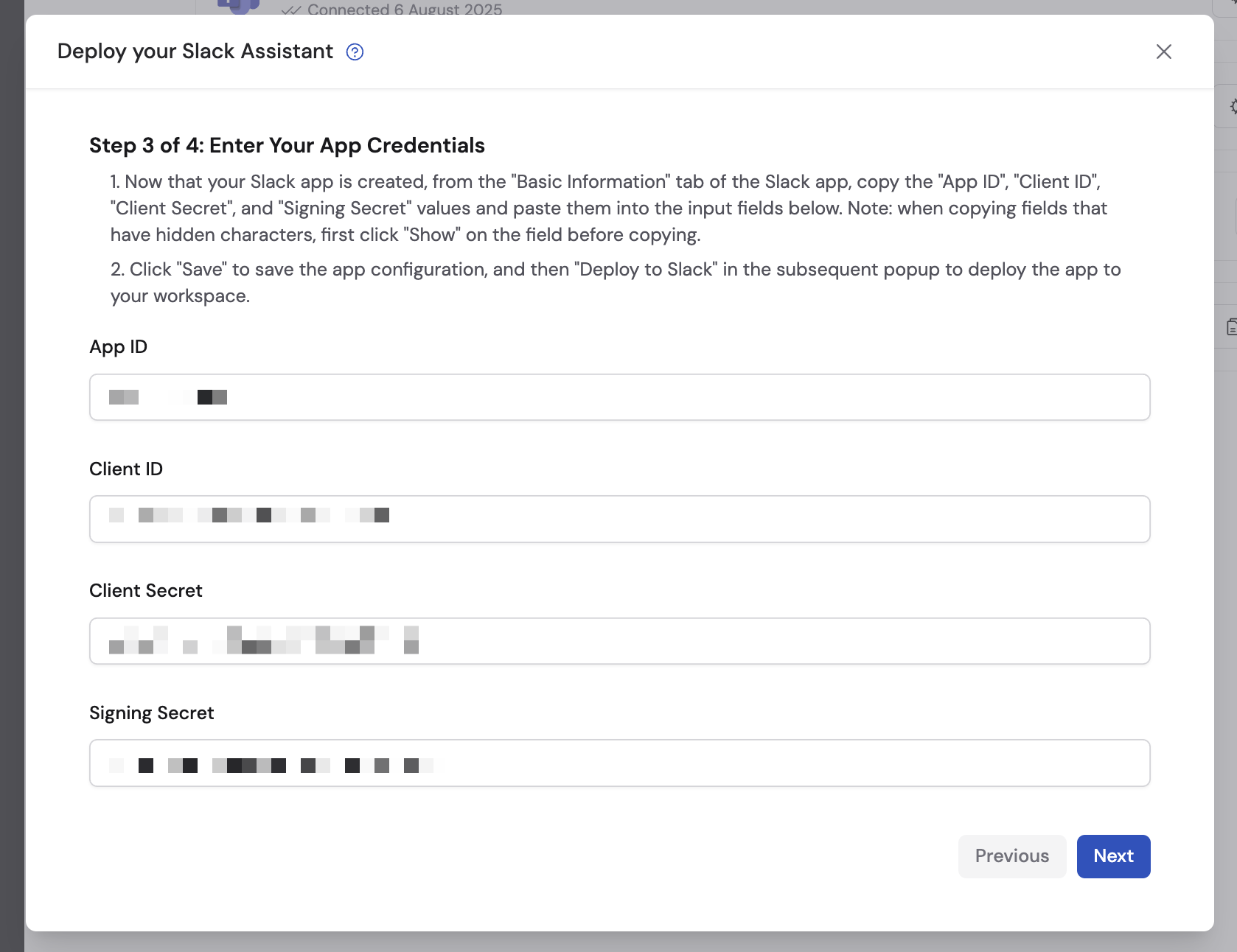Click the Next button

(x=1113, y=856)
